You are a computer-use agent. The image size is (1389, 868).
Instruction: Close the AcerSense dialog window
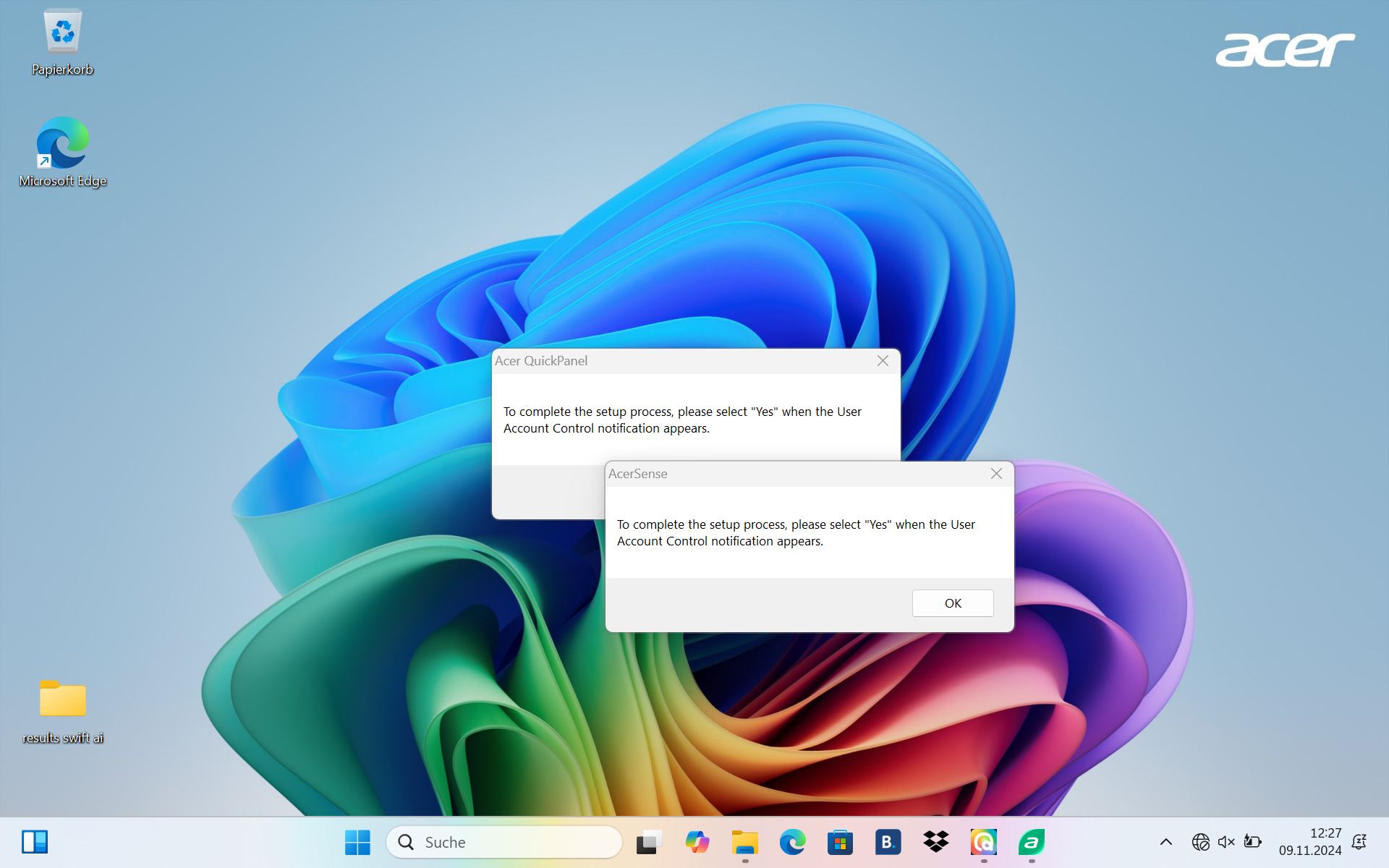coord(996,473)
